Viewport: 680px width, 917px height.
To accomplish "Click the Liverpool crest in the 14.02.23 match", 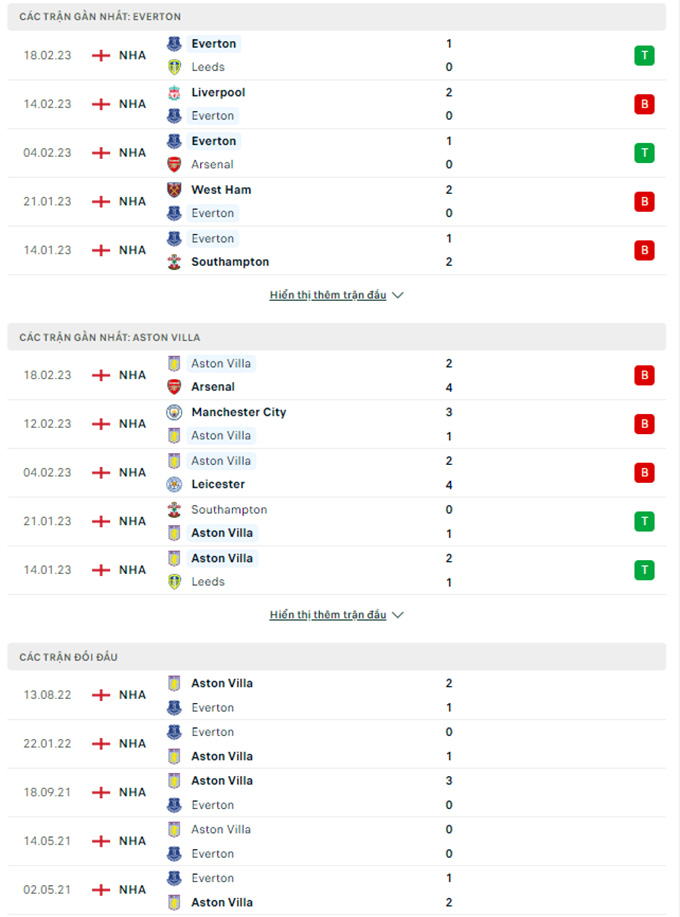I will tap(174, 92).
